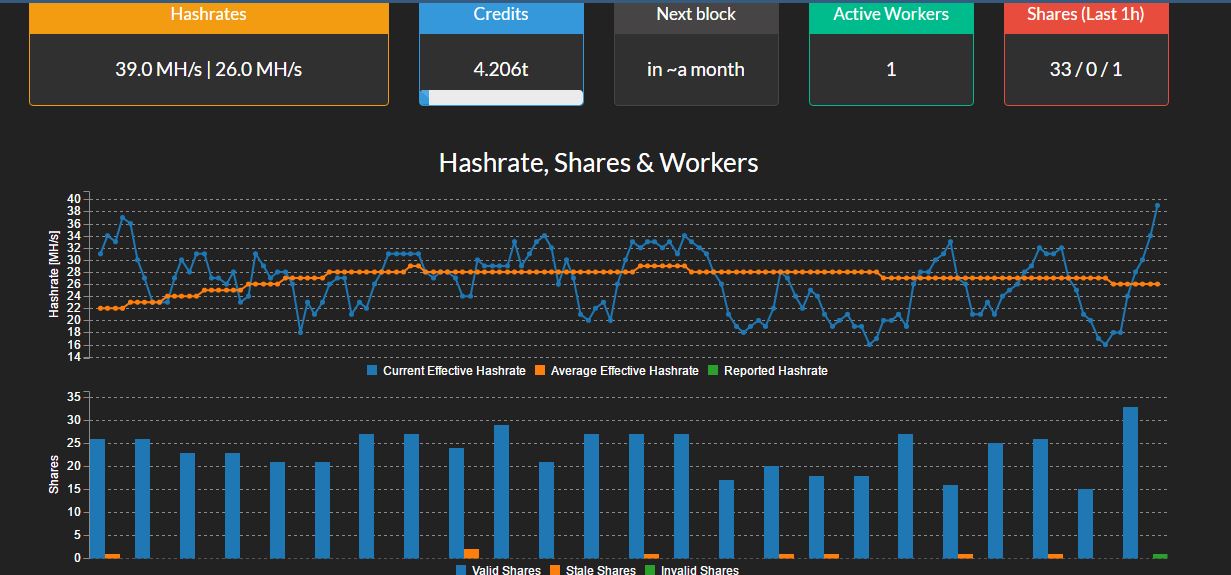Viewport: 1231px width, 575px height.
Task: Open the Active Workers card header
Action: (x=890, y=15)
